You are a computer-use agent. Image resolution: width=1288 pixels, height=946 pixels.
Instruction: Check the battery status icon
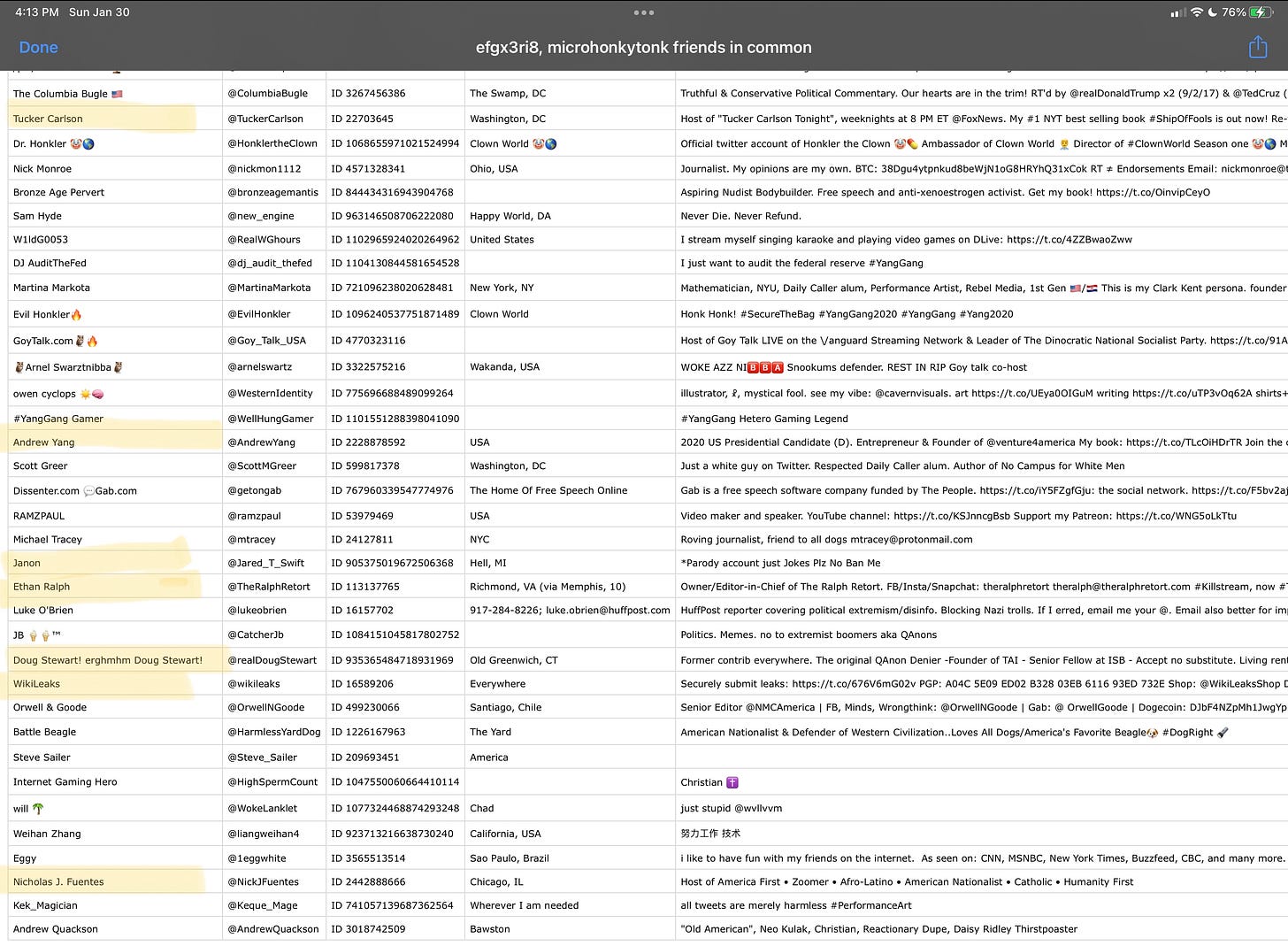click(x=1261, y=12)
